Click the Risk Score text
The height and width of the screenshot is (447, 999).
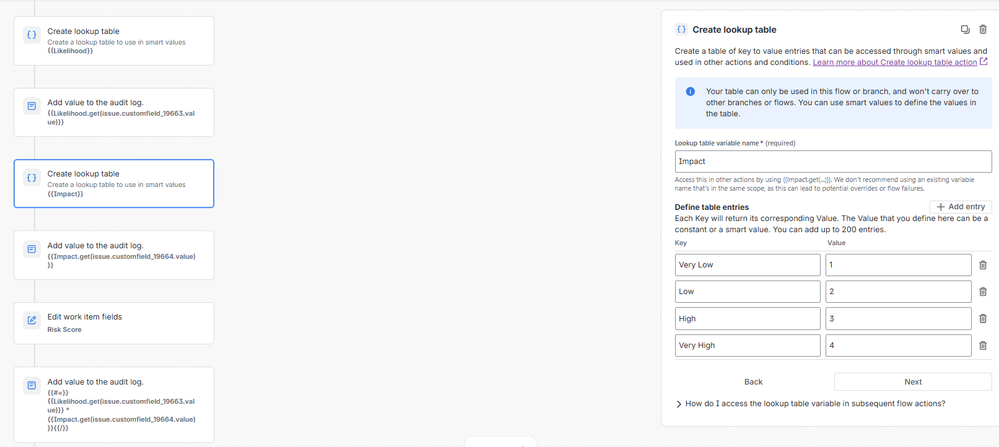point(64,330)
